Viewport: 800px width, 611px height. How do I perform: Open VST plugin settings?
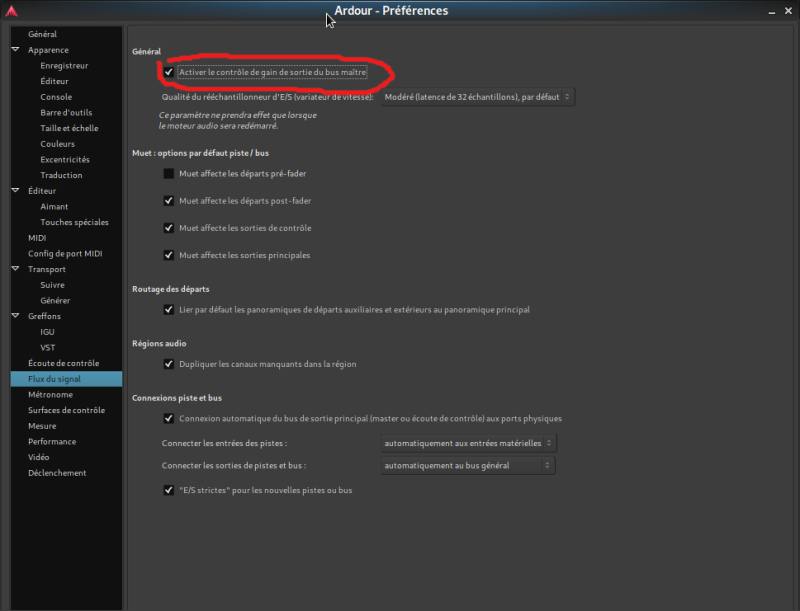[48, 347]
